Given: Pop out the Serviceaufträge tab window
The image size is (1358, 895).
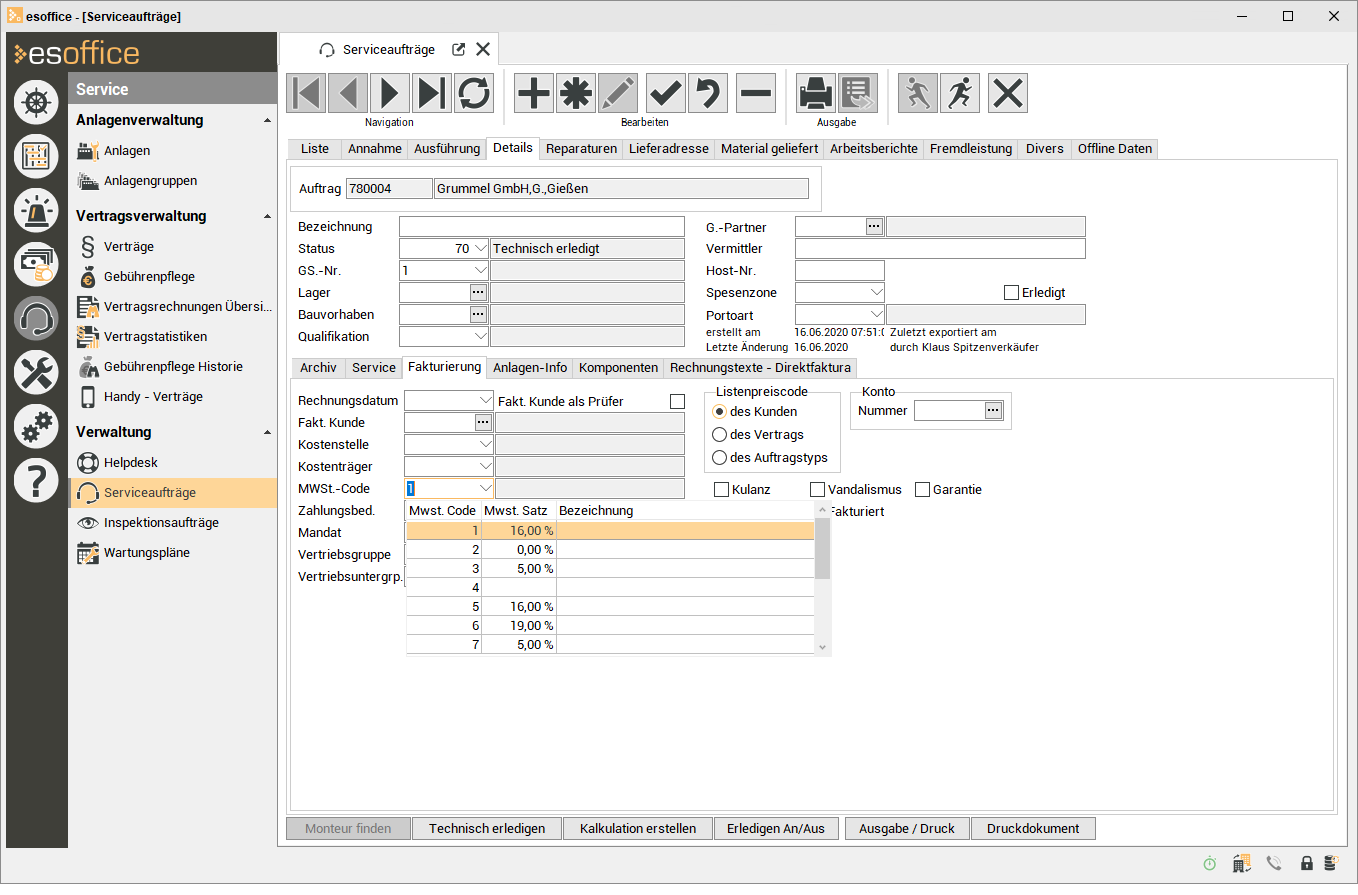Looking at the screenshot, I should click(459, 49).
